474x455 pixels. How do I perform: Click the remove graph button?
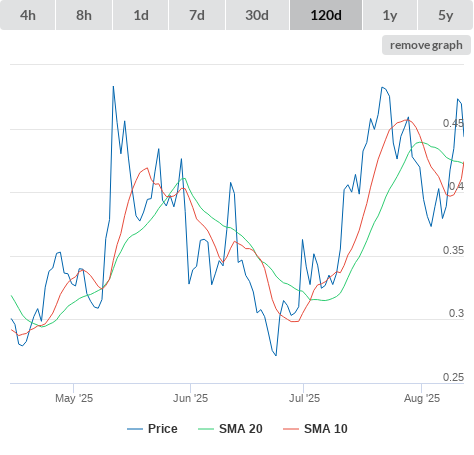point(426,45)
